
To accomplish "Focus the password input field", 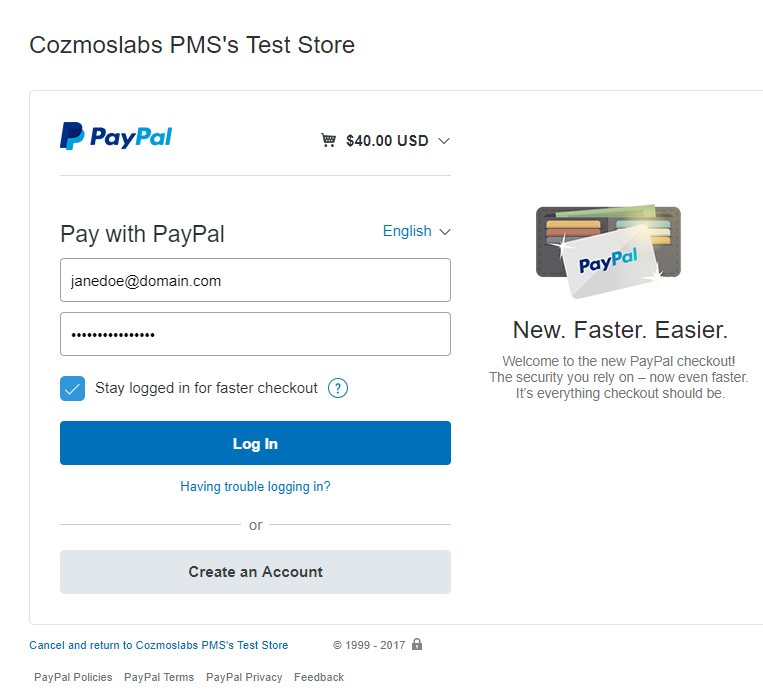I will pos(255,334).
